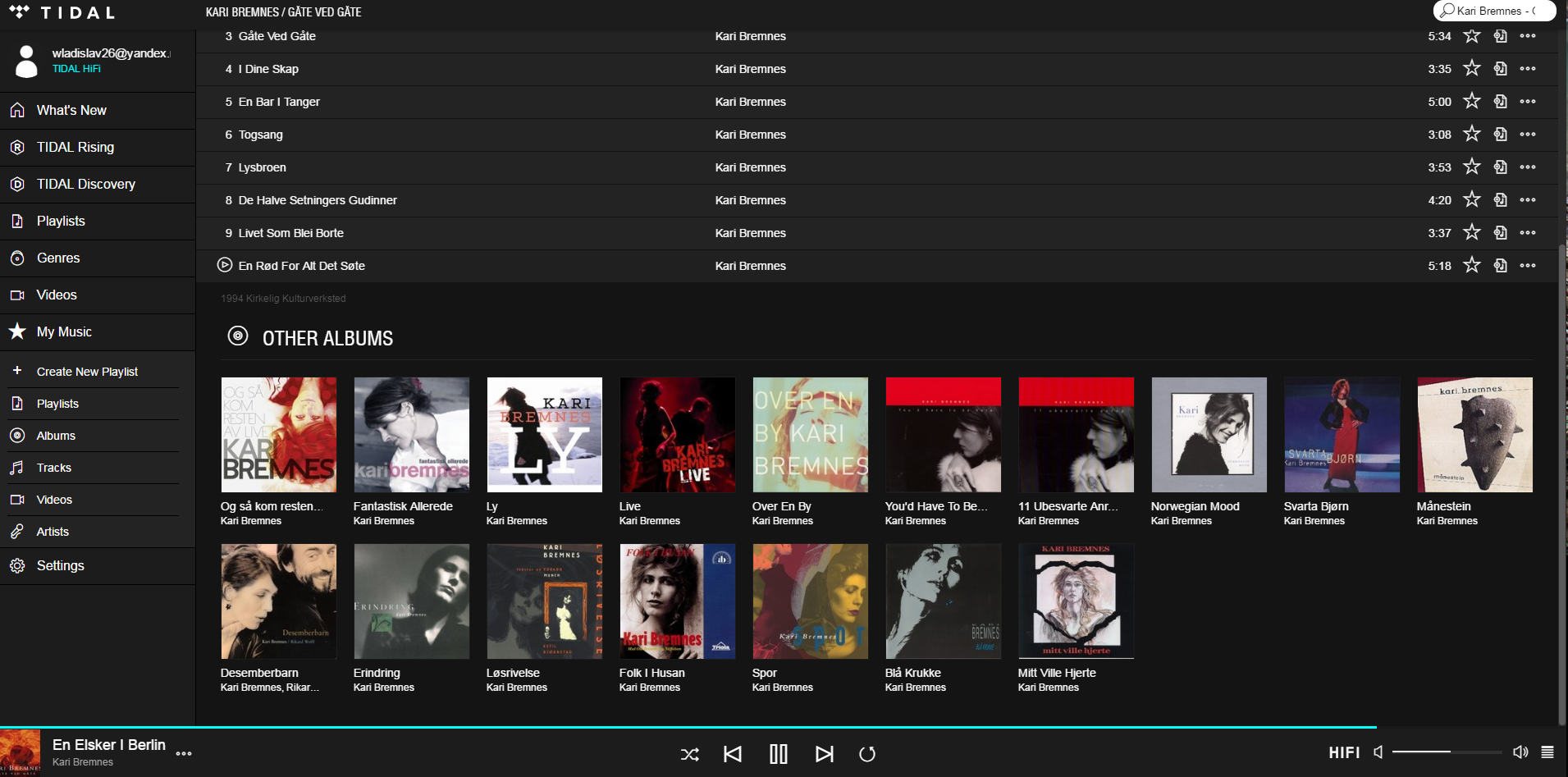Open more options for En Bar I Tanger
The width and height of the screenshot is (1568, 777).
1527,102
